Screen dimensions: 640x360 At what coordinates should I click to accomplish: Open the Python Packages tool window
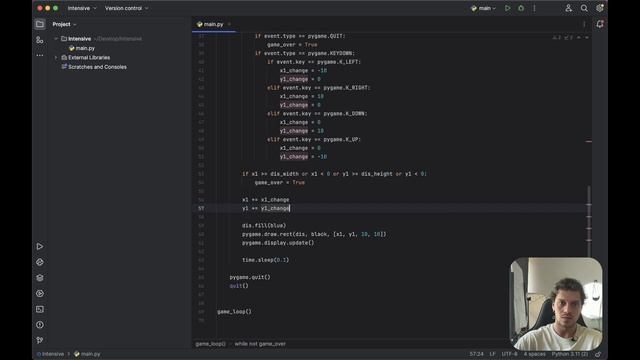tap(40, 278)
